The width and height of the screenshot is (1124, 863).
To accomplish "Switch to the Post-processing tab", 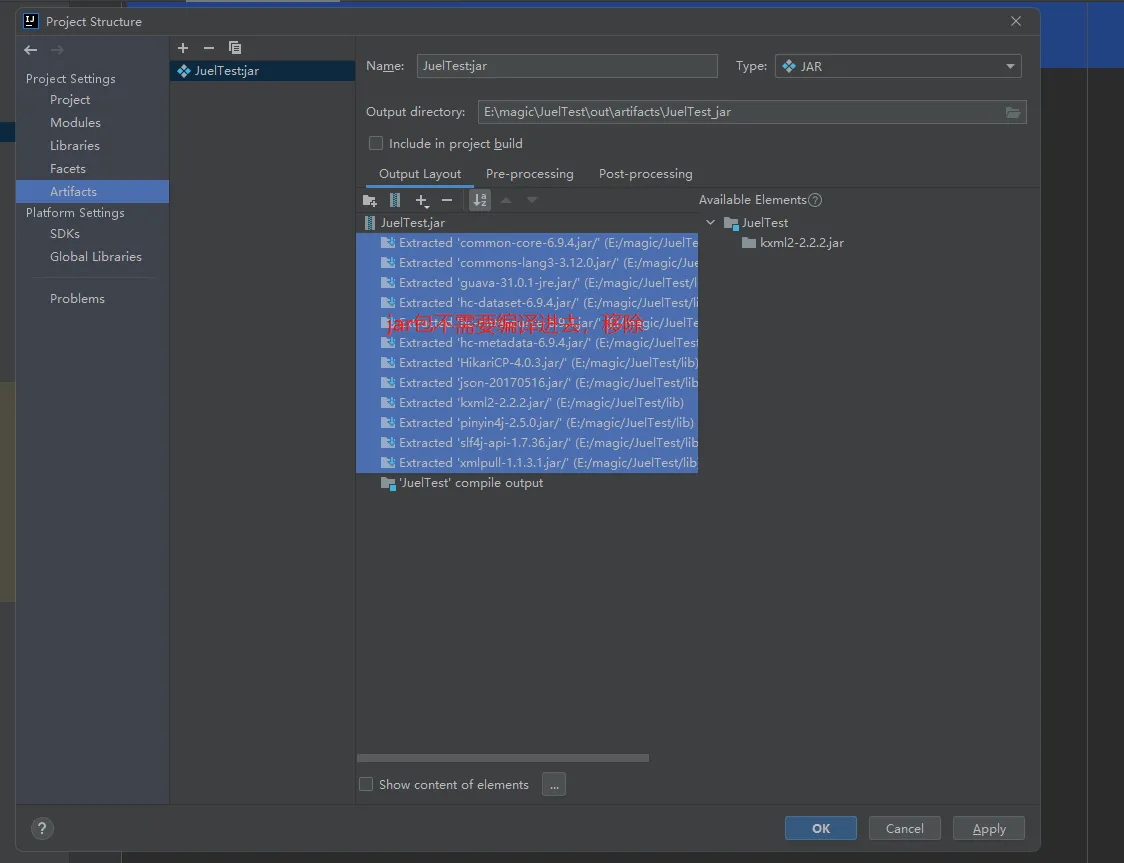I will pyautogui.click(x=645, y=173).
